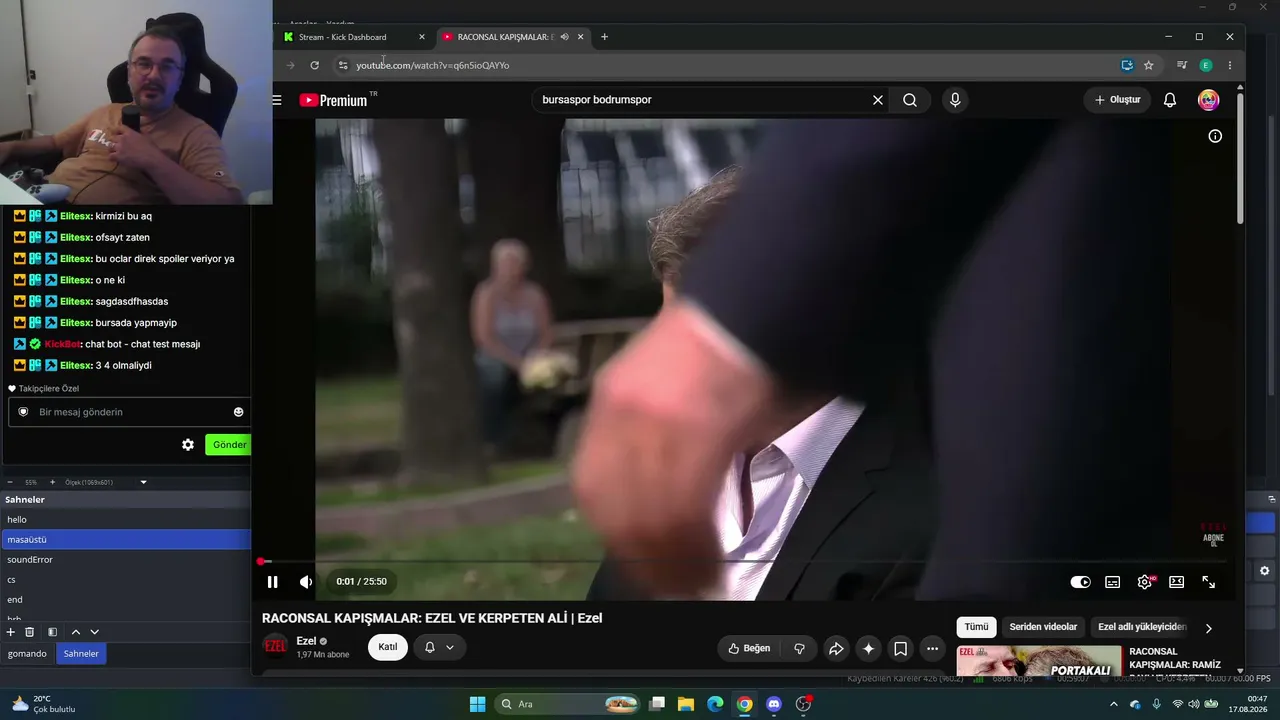
Task: Open the video info card icon
Action: (x=1215, y=136)
